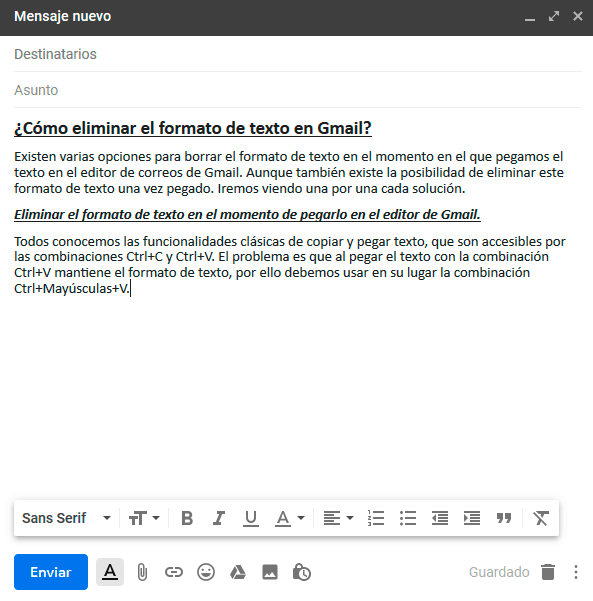Click the paragraph starting with Todos conocemos
The image size is (593, 601).
pos(290,265)
